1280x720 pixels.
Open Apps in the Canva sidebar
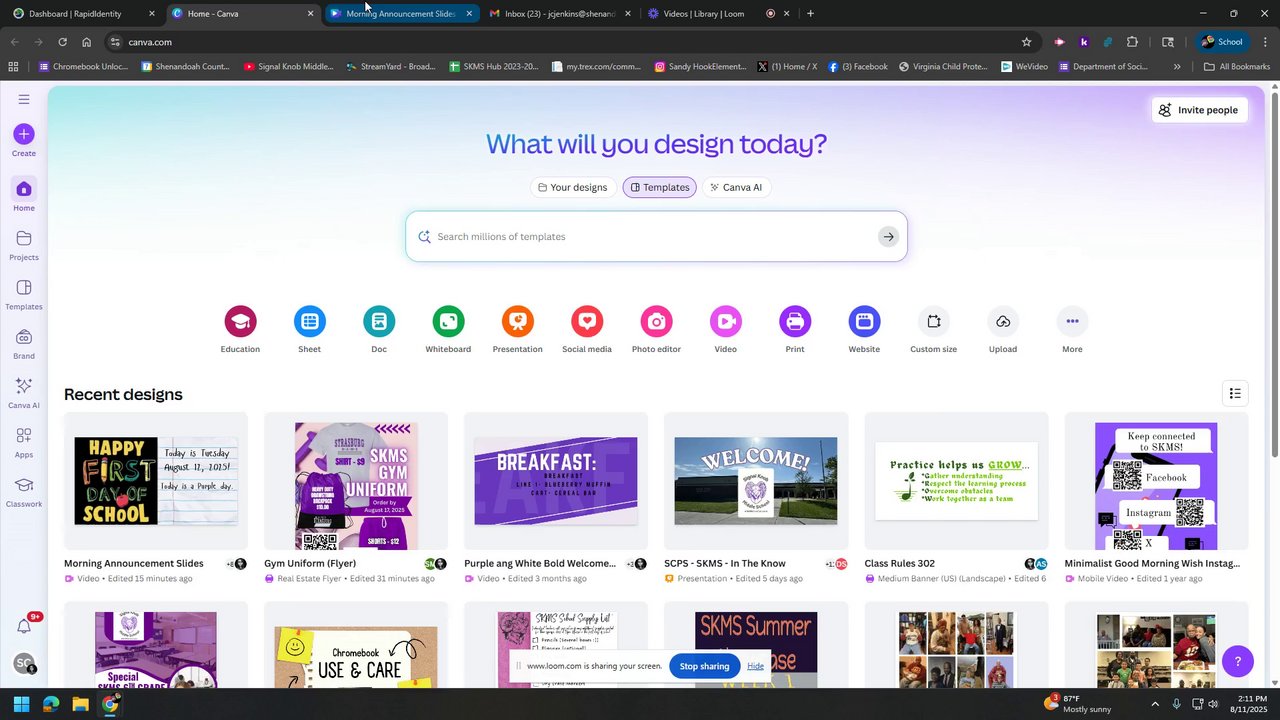pyautogui.click(x=24, y=442)
